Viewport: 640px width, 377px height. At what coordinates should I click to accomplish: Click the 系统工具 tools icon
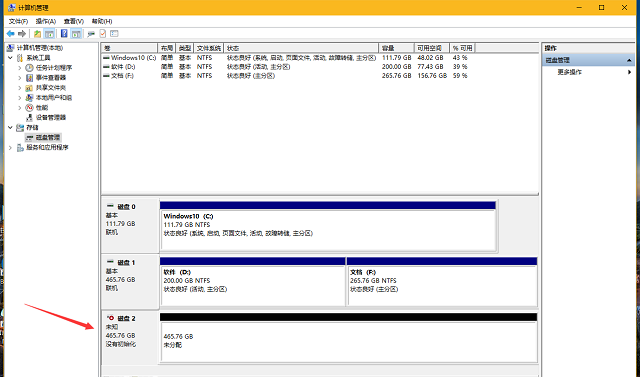[20, 58]
